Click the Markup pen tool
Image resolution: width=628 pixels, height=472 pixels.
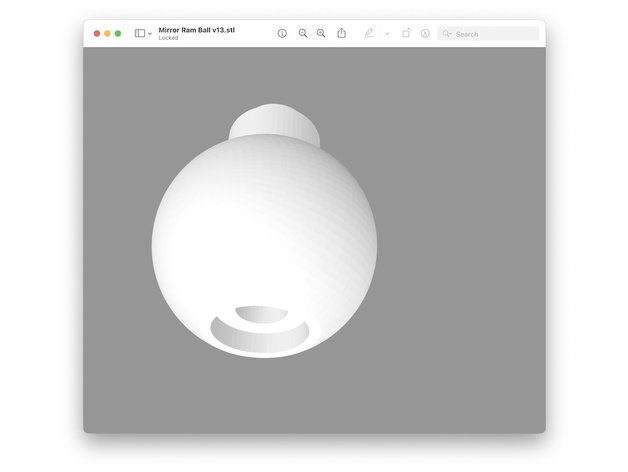click(368, 34)
